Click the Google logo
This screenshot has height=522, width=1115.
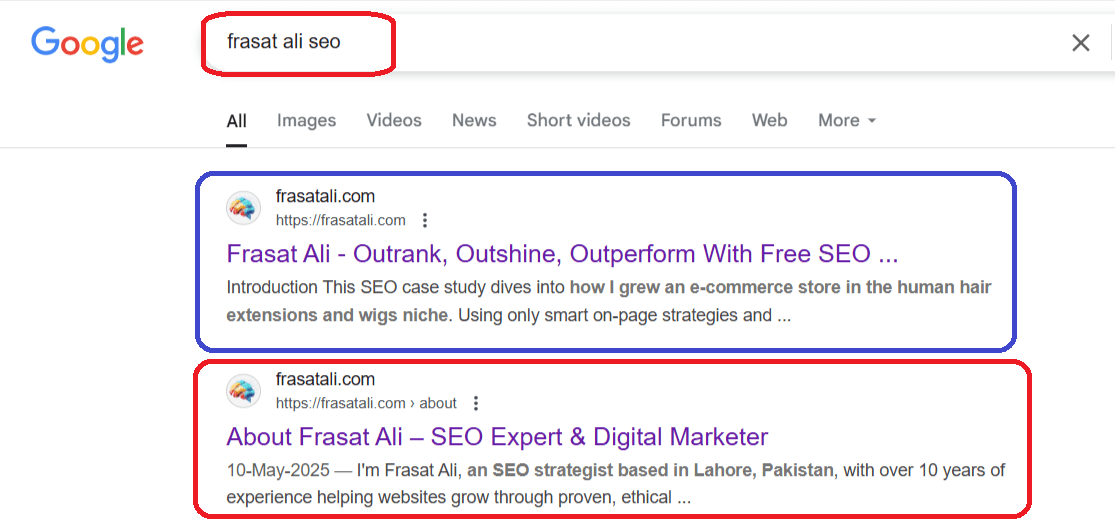click(x=87, y=43)
